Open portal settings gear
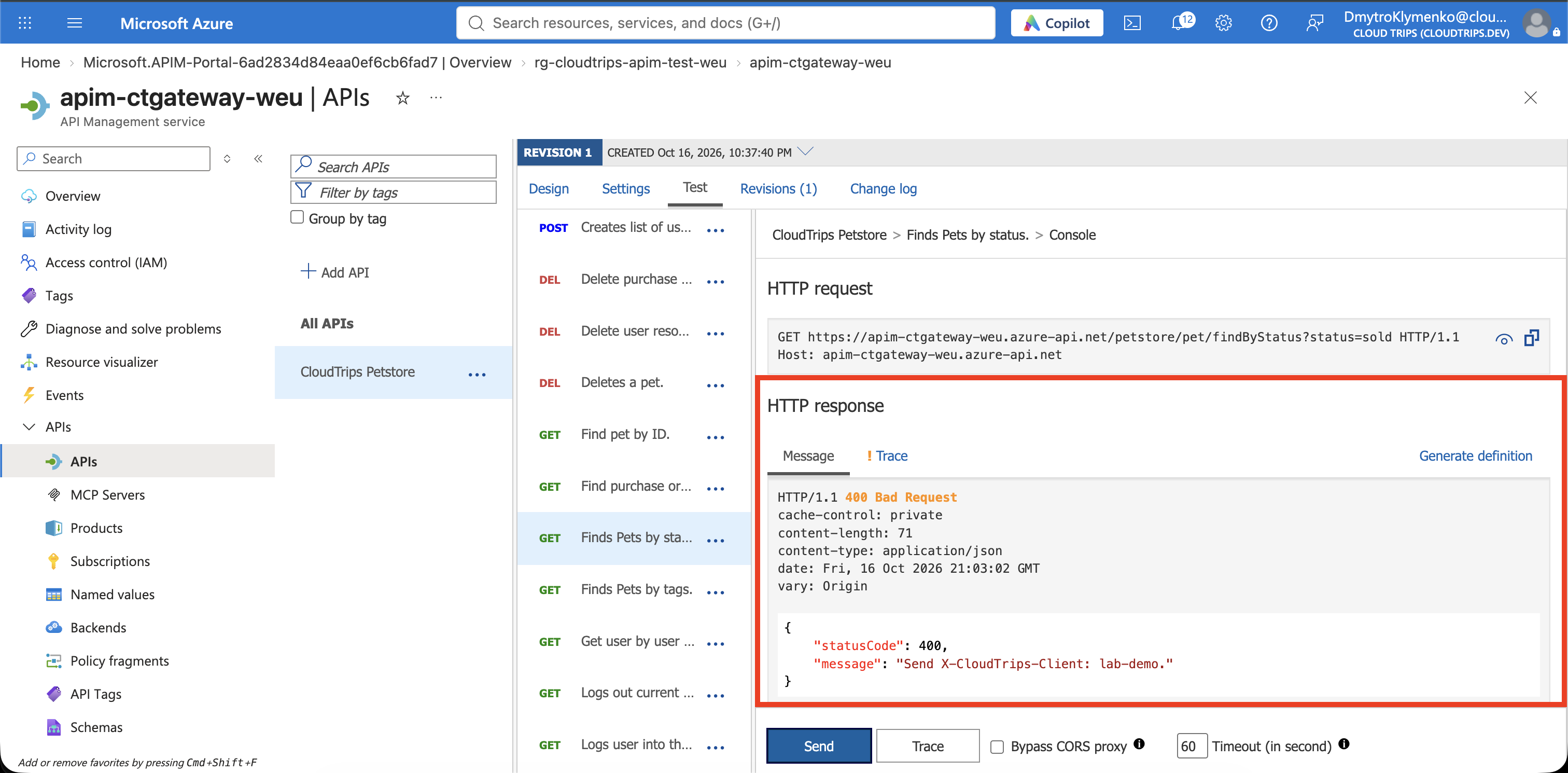 [x=1224, y=23]
